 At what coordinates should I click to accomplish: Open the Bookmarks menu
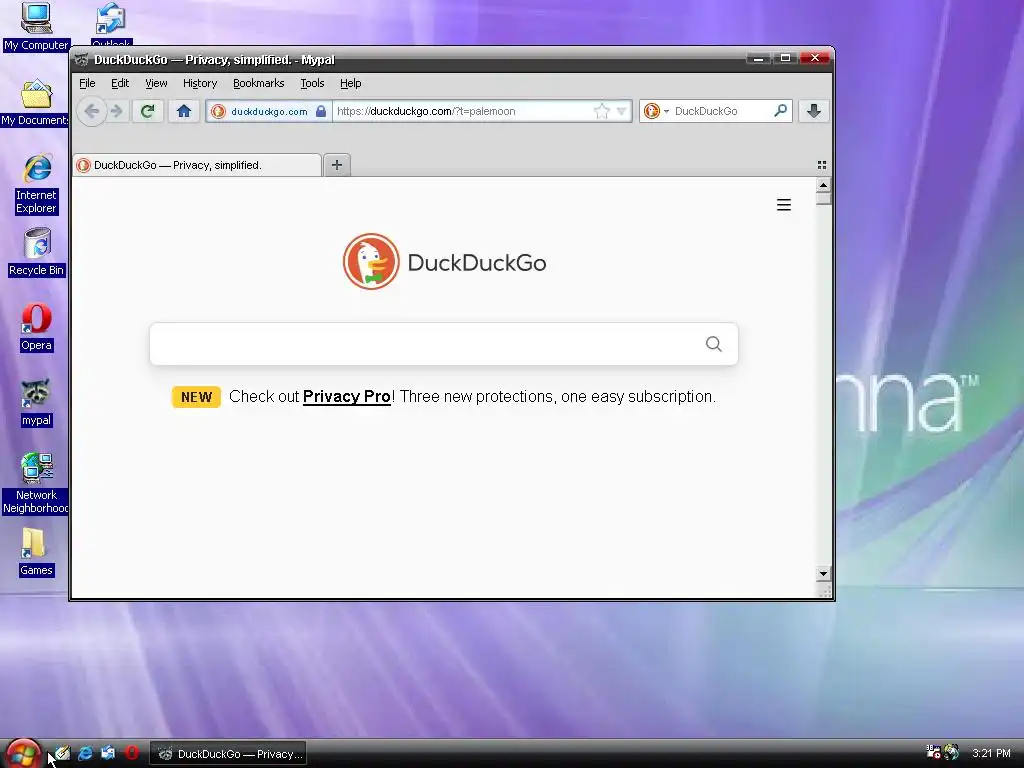pos(259,83)
